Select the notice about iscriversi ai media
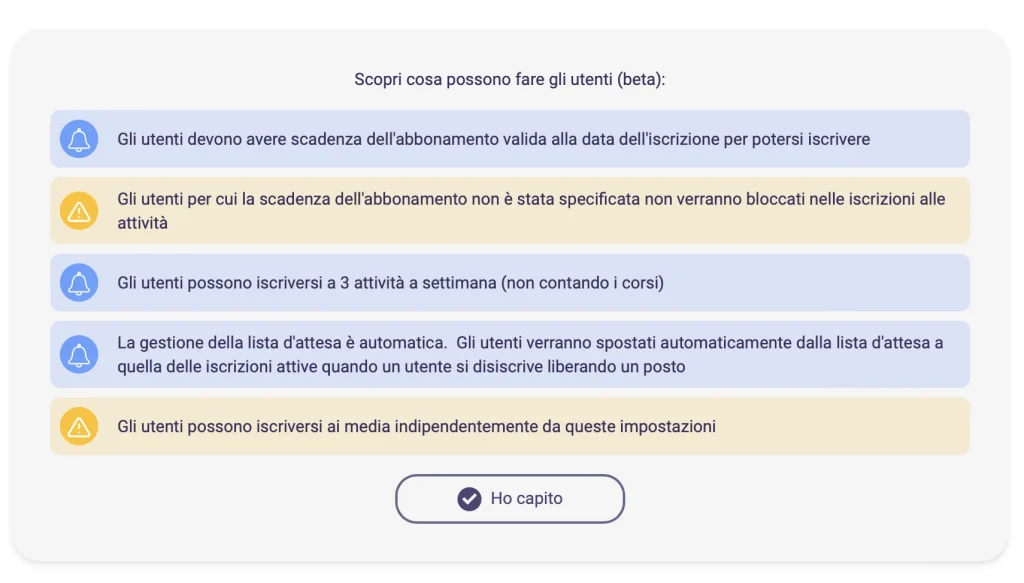The width and height of the screenshot is (1024, 583). (x=416, y=427)
